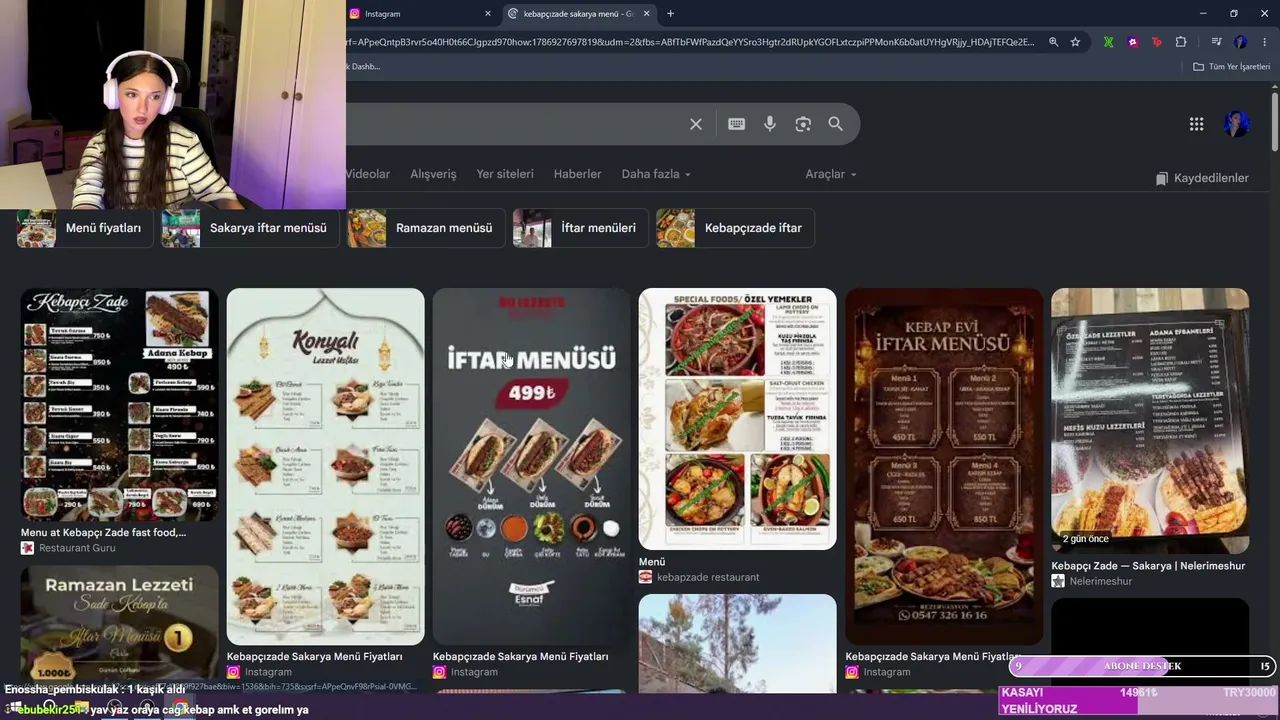
Task: Open the green X browser extension
Action: point(1108,42)
